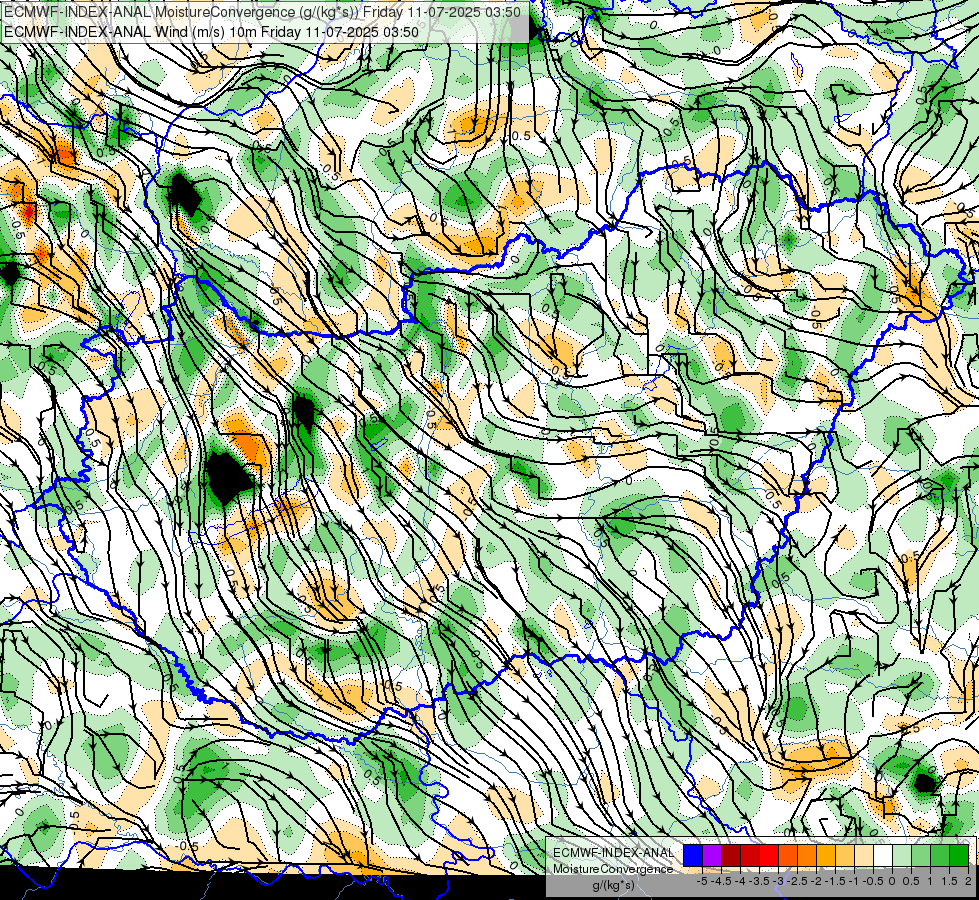Click ECMWF-INDEX-ANAL label in the legend box
This screenshot has width=979, height=900.
[x=613, y=853]
